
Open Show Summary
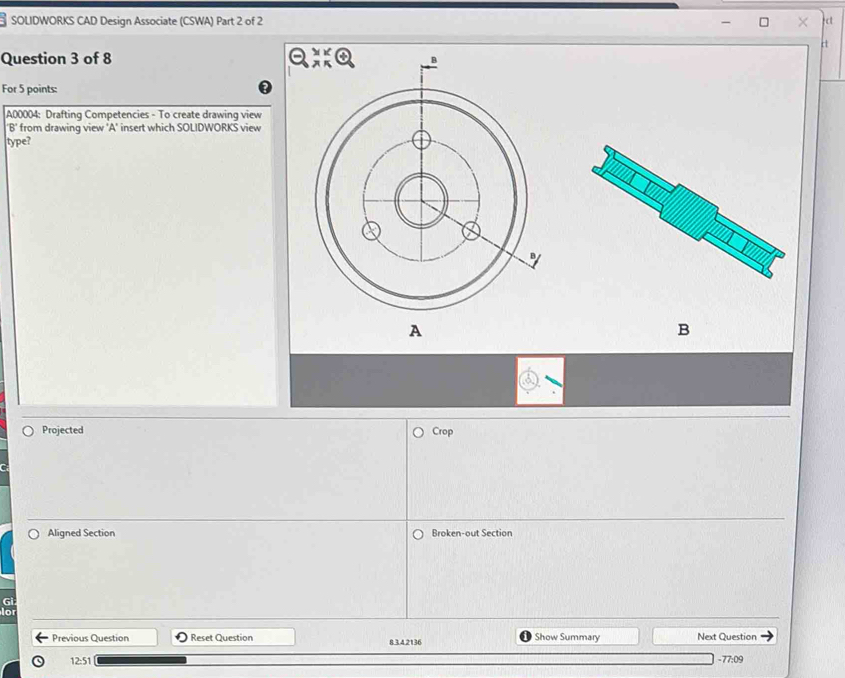pyautogui.click(x=577, y=637)
